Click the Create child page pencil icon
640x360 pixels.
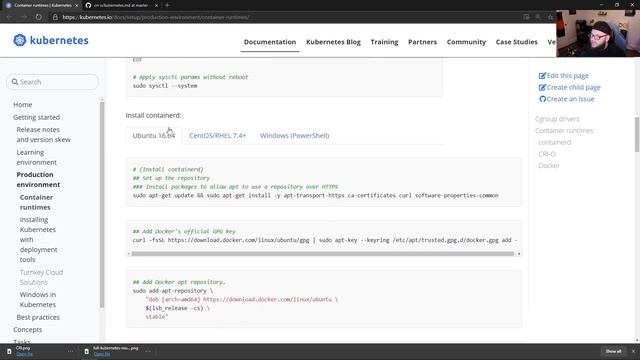point(542,87)
